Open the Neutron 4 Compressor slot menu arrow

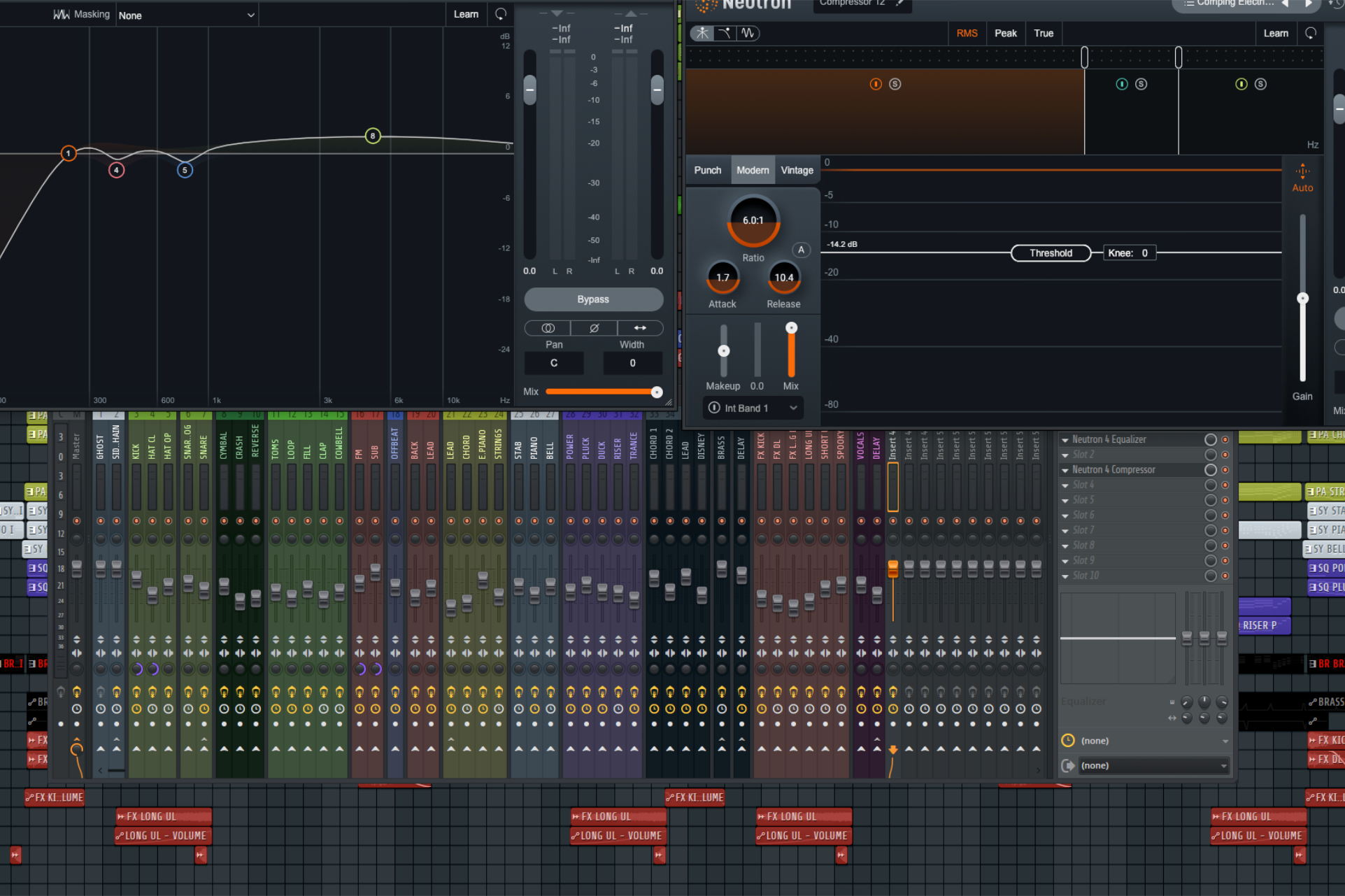(1065, 470)
